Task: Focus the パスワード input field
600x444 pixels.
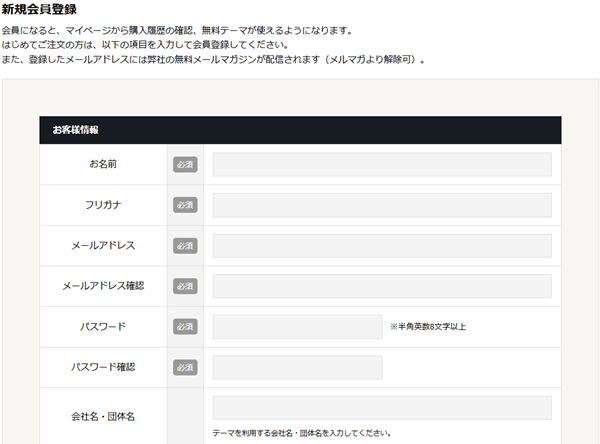Action: 297,327
